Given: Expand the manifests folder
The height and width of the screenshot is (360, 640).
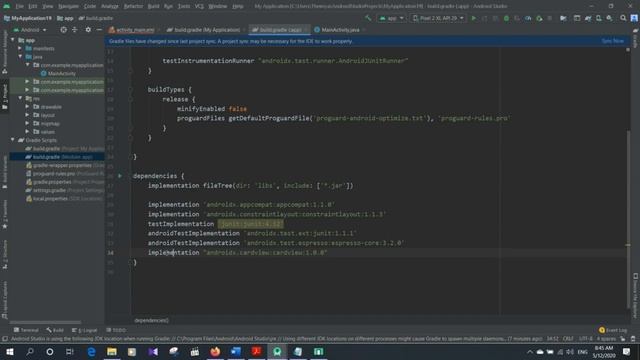Looking at the screenshot, I should pos(20,48).
